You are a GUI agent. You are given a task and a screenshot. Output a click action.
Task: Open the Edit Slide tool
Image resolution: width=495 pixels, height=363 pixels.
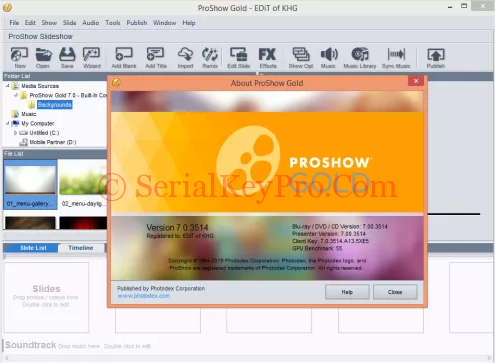pos(238,58)
